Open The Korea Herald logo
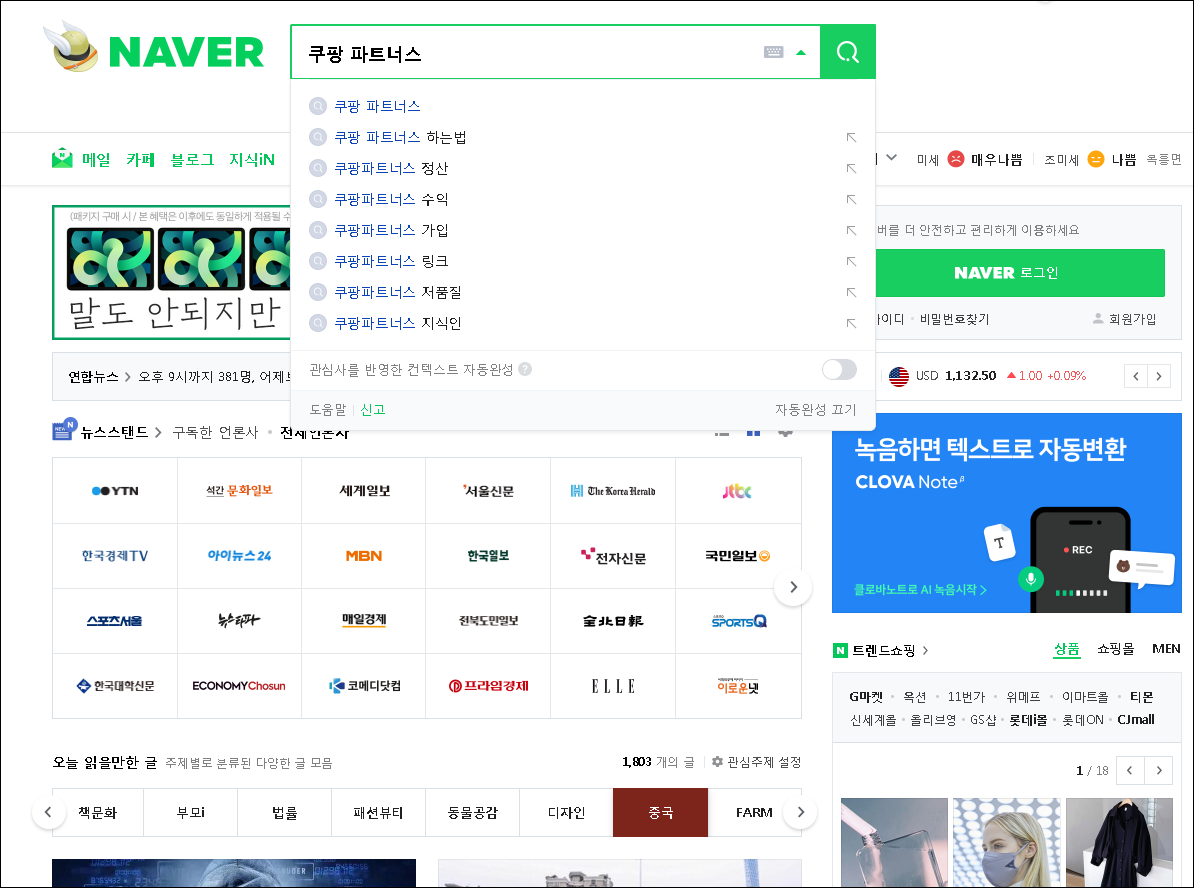This screenshot has width=1194, height=888. [x=613, y=490]
